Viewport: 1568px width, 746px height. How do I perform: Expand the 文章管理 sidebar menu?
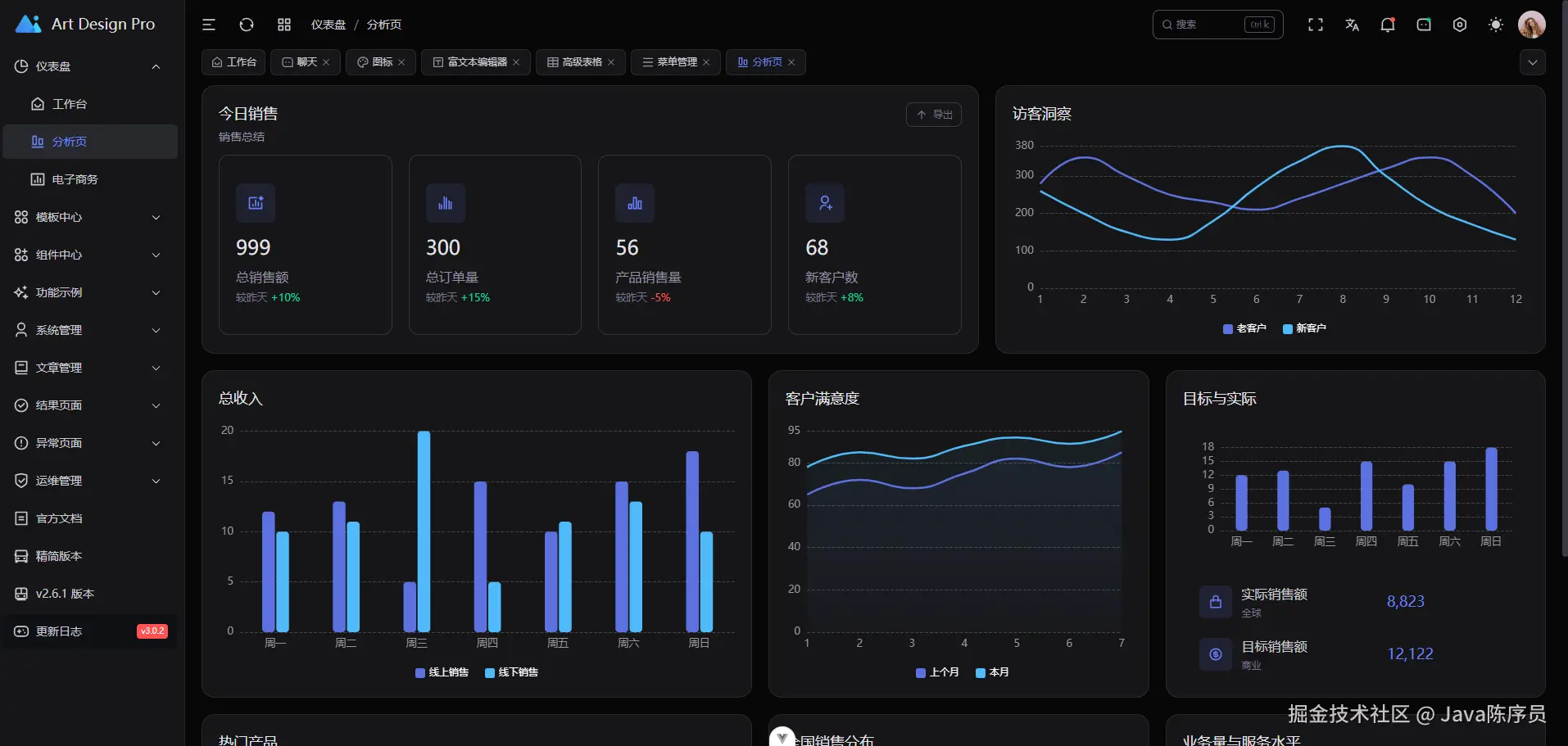click(89, 368)
